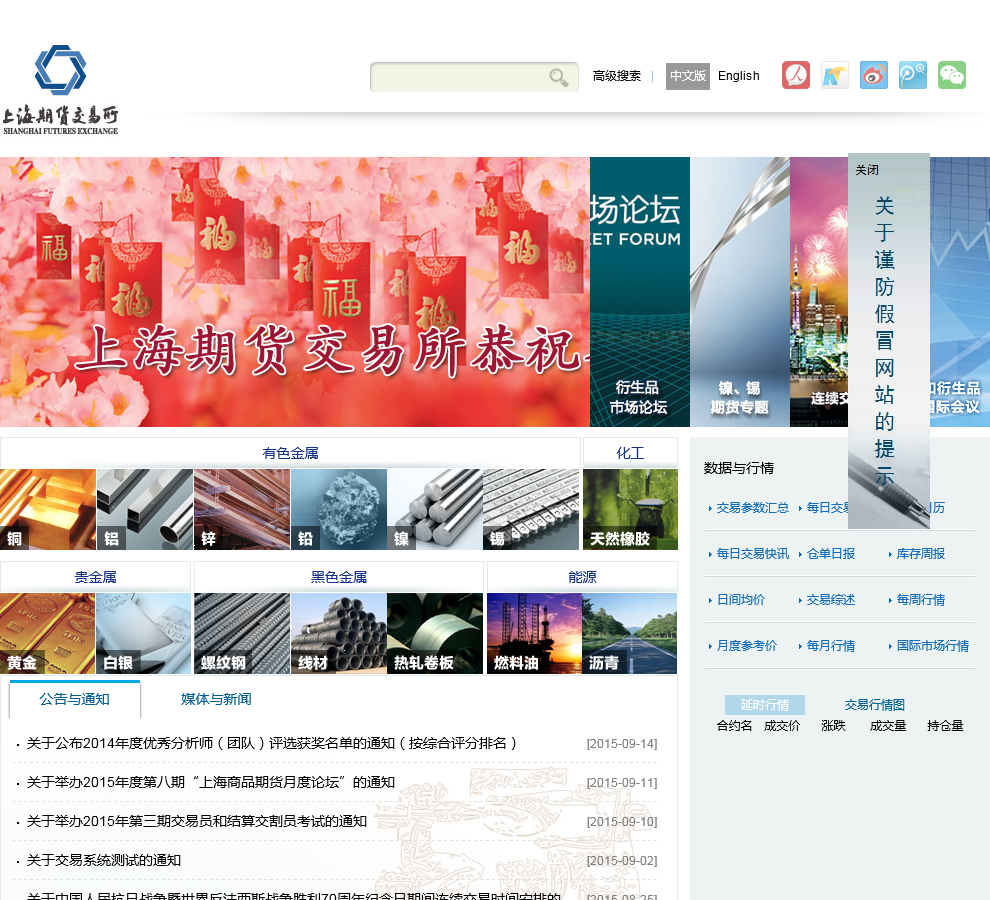990x900 pixels.
Task: Open the 有色金属 category header
Action: [x=290, y=453]
